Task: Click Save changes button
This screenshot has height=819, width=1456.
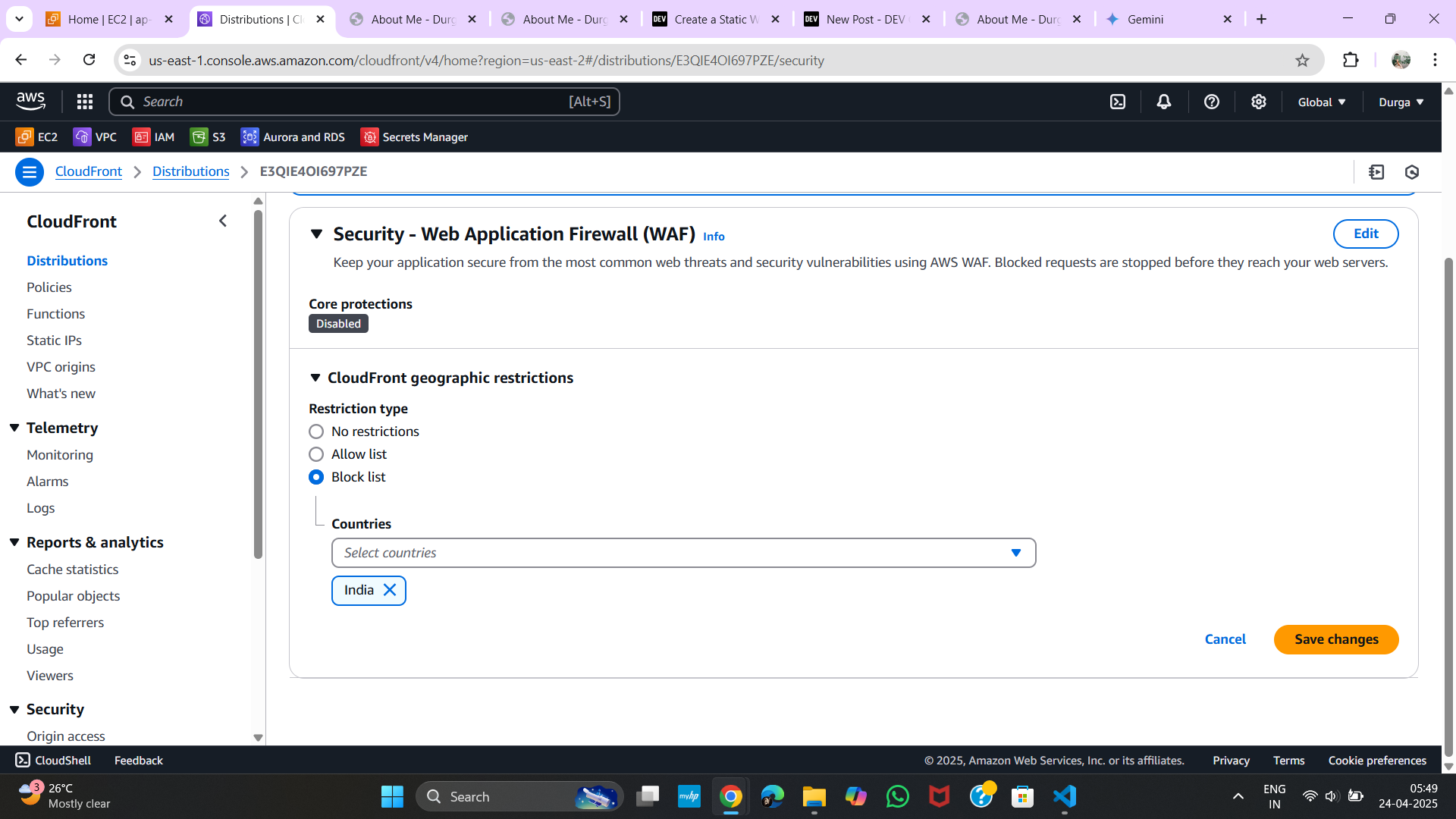Action: 1336,639
